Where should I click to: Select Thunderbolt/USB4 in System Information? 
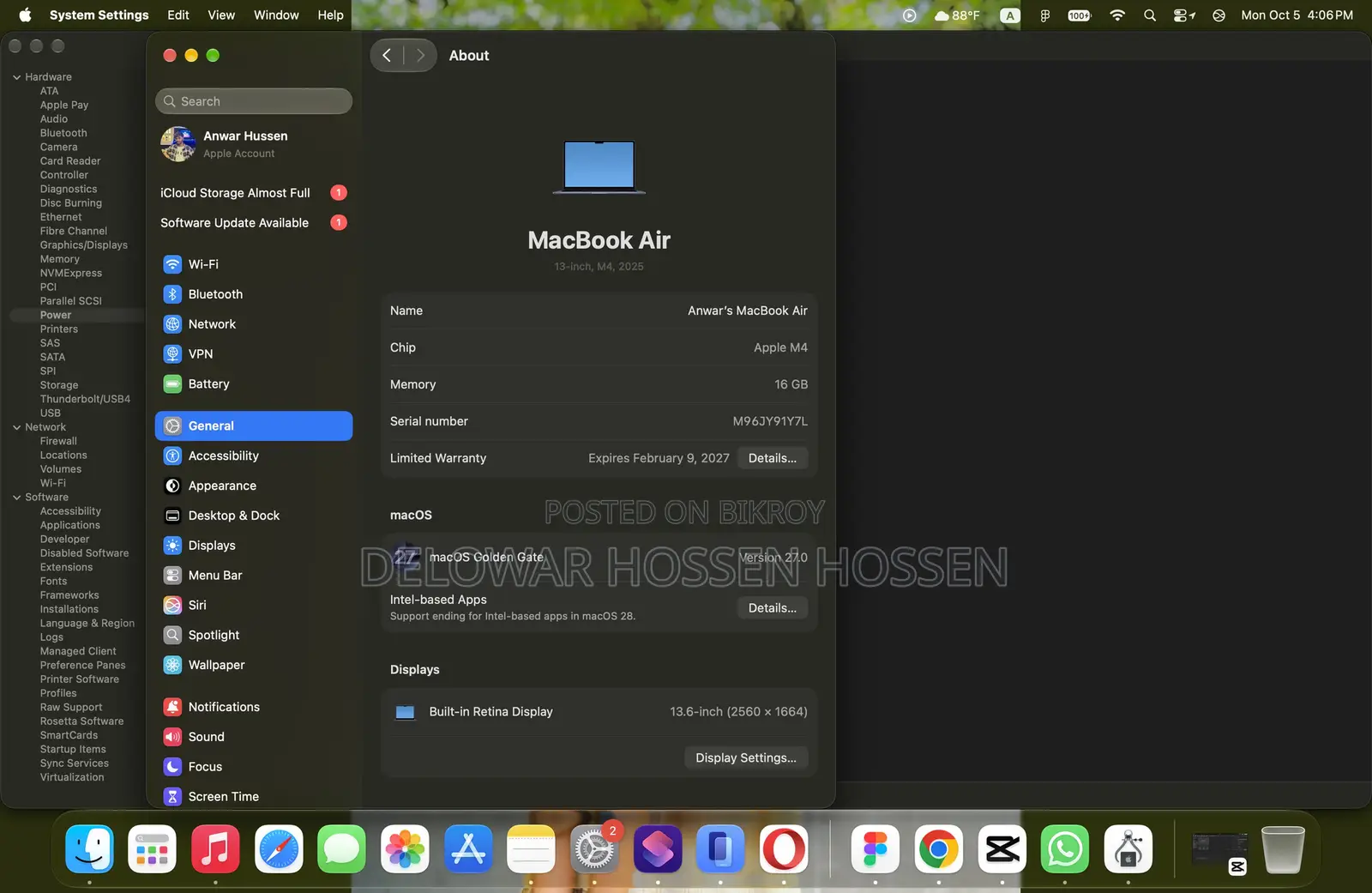(85, 399)
